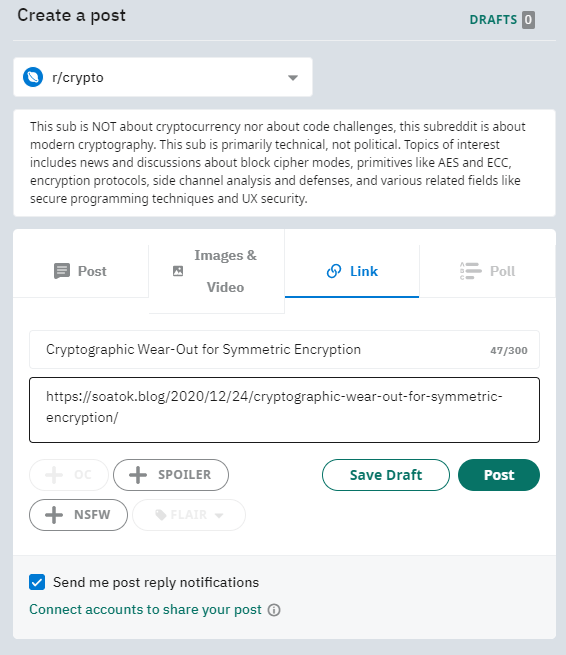Click the image icon on Images & Video tab

(178, 271)
